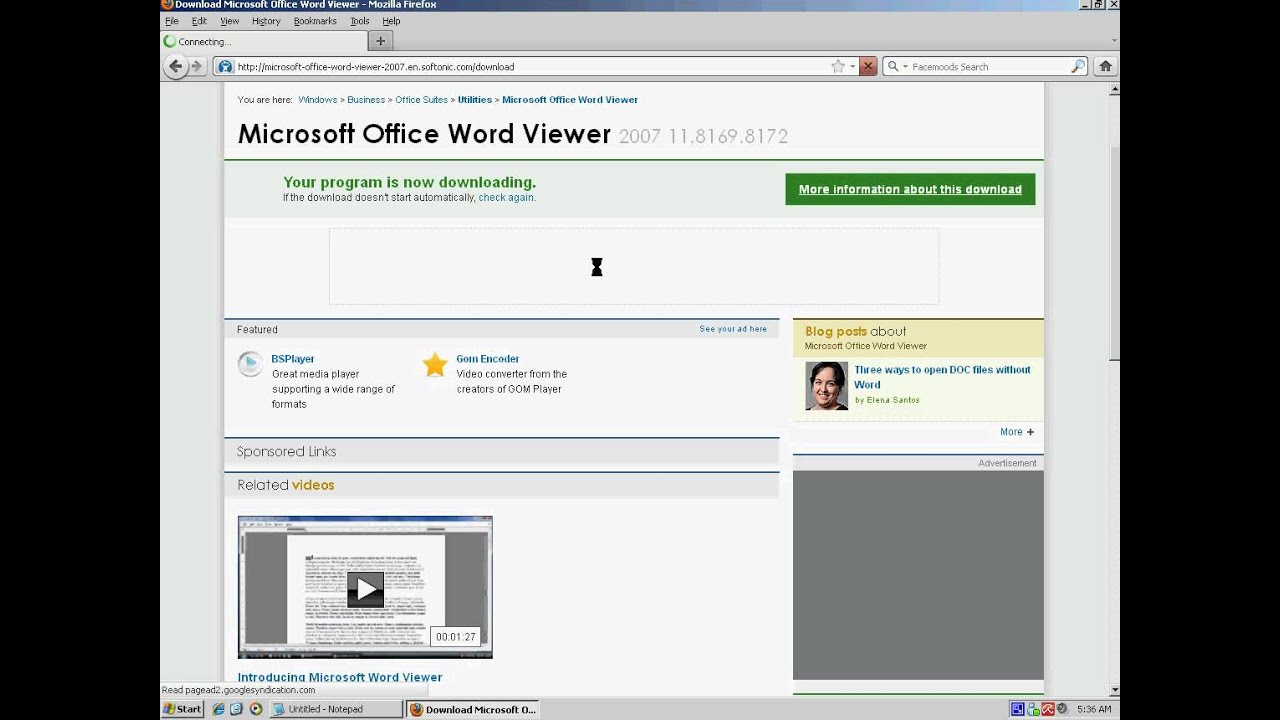Click the taskbar clock 5:36 AM
This screenshot has width=1280, height=720.
[x=1094, y=709]
